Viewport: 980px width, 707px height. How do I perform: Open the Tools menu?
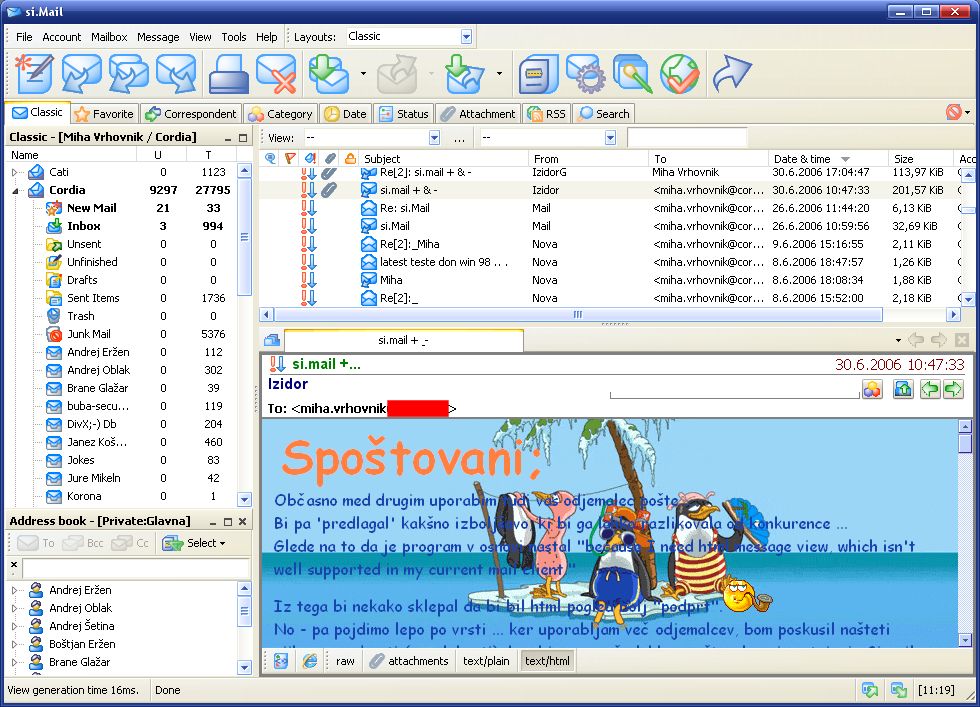tap(233, 37)
